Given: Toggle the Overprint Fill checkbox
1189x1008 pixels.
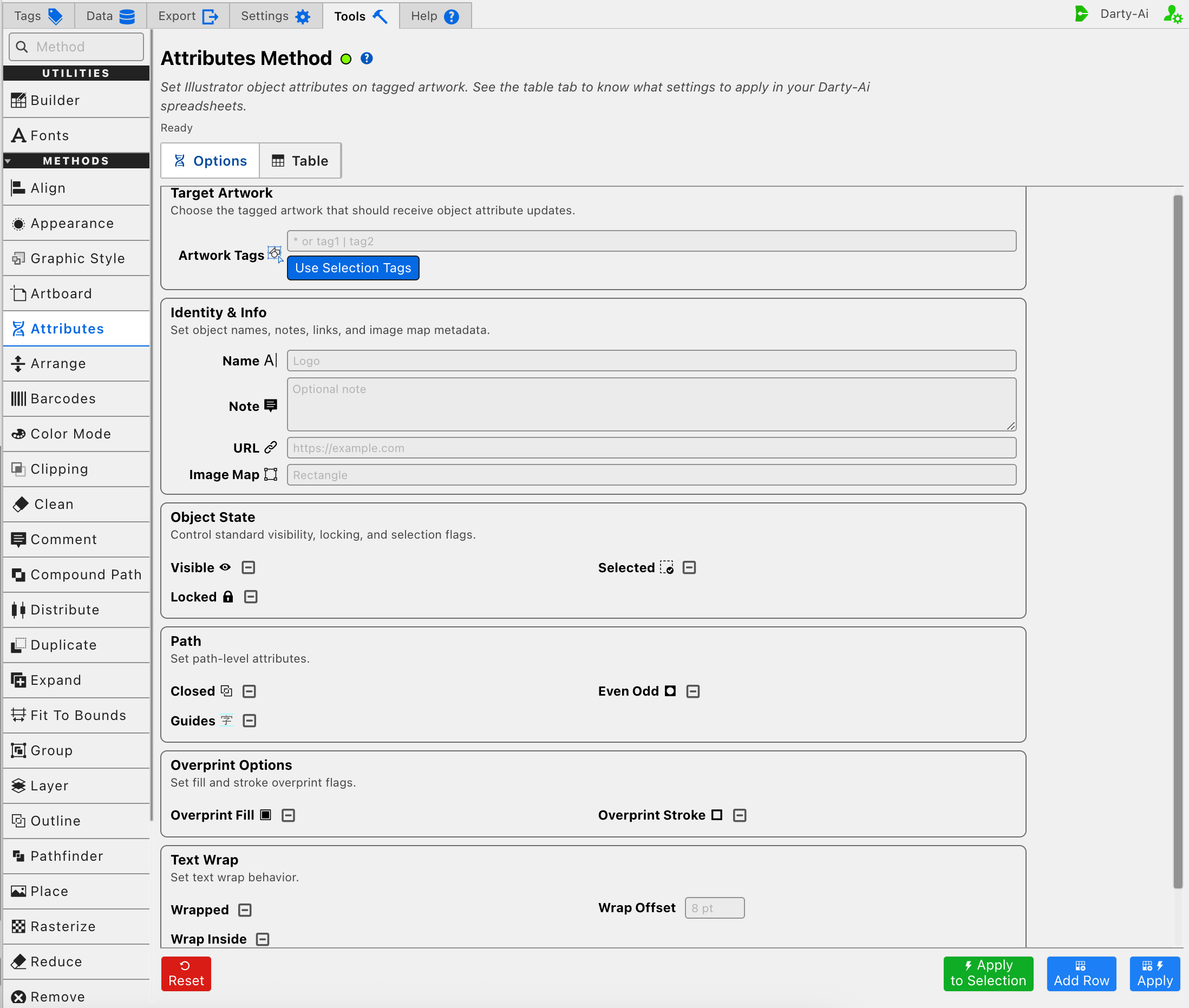Looking at the screenshot, I should tap(289, 815).
